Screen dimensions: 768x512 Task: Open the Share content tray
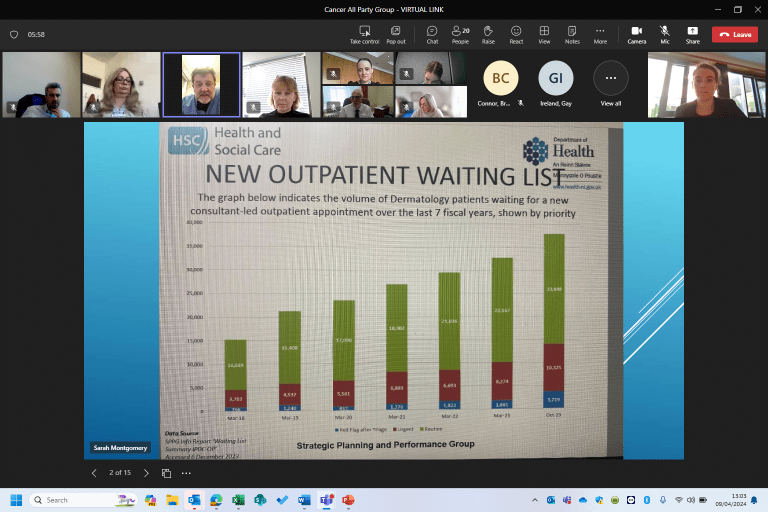click(693, 35)
